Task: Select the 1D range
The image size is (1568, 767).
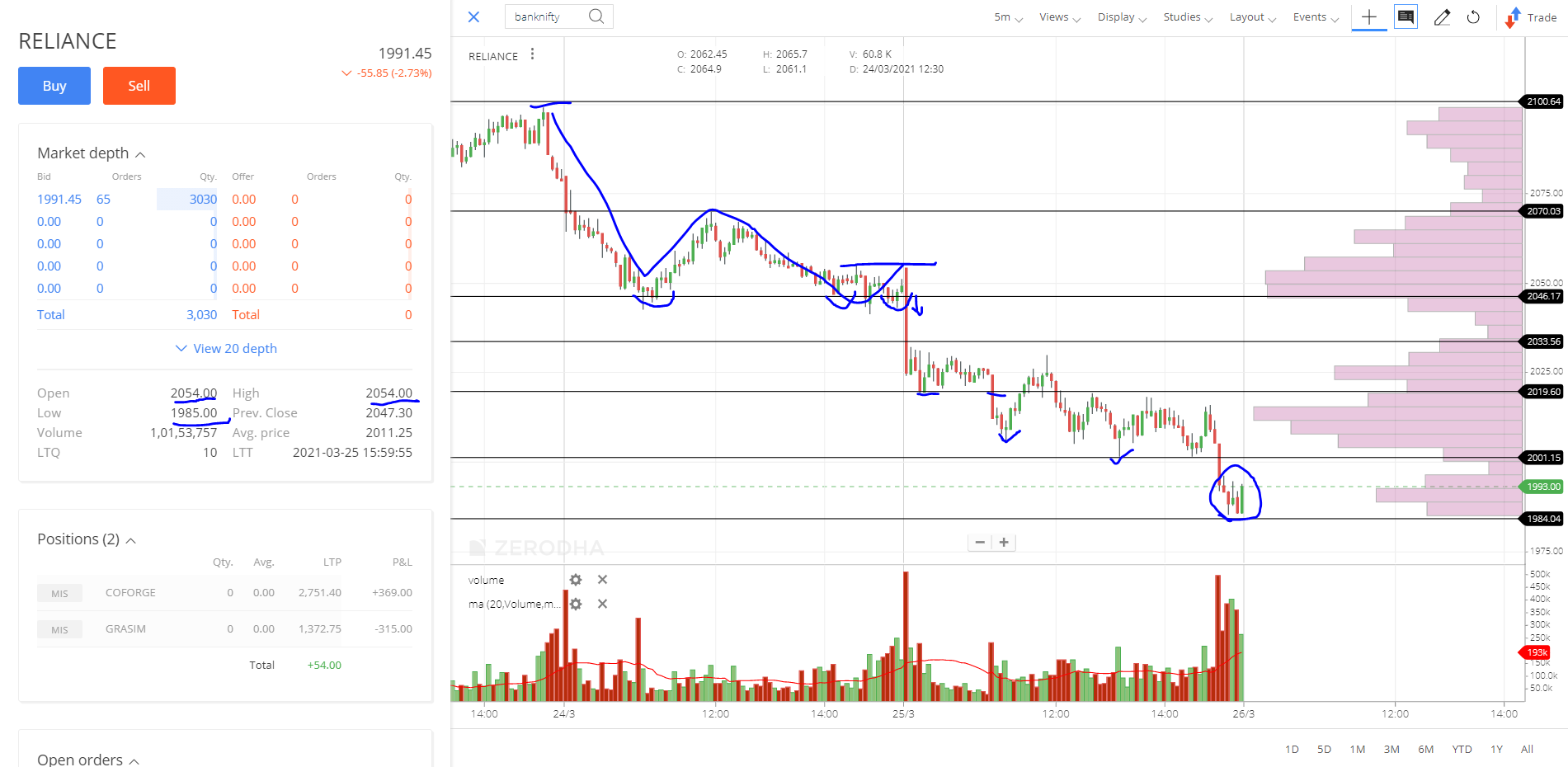Action: [x=1292, y=749]
